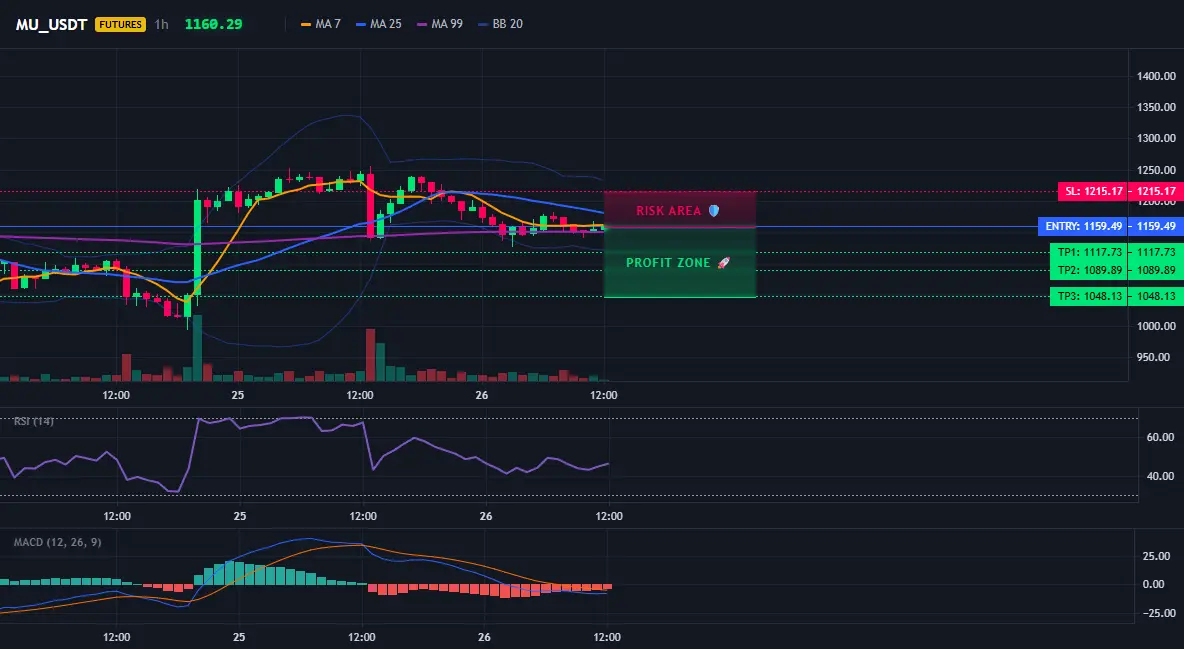Toggle the MA 99 legend entry
The width and height of the screenshot is (1184, 649).
click(x=440, y=24)
